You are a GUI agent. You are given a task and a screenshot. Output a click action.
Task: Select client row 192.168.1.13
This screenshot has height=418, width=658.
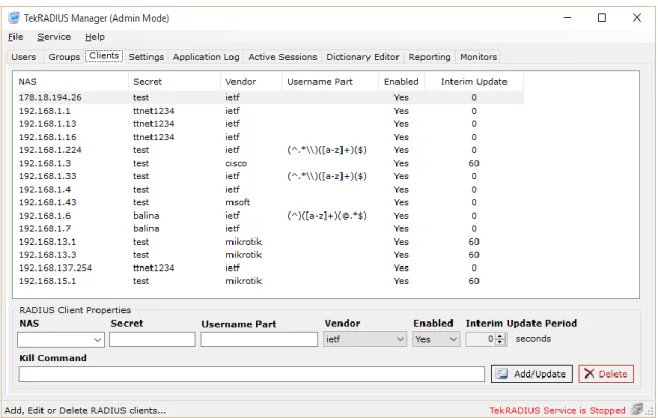pos(269,124)
